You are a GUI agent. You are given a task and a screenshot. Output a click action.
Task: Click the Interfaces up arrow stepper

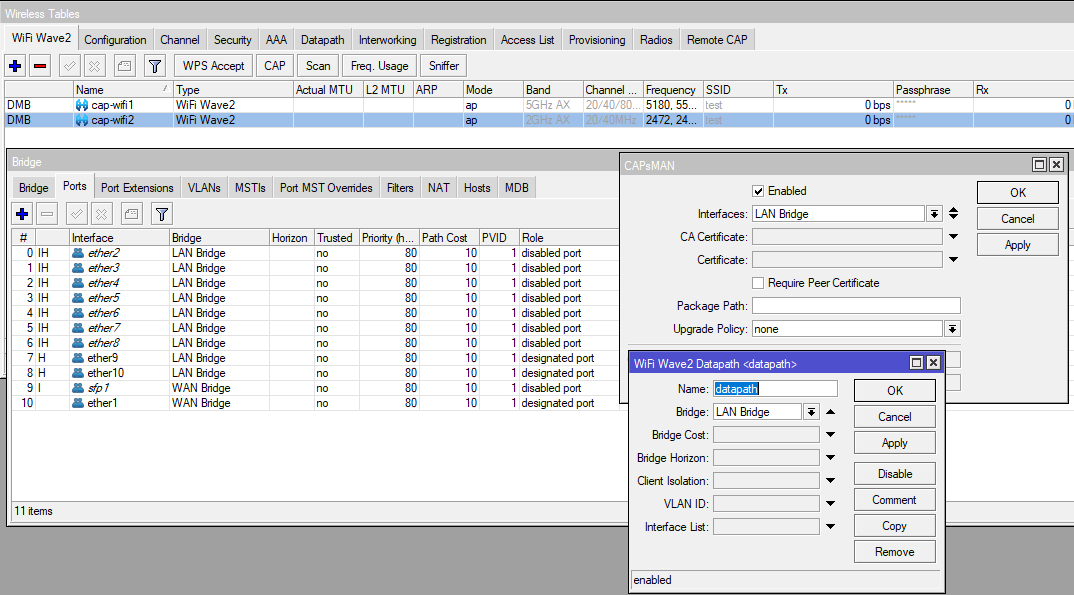pyautogui.click(x=953, y=208)
